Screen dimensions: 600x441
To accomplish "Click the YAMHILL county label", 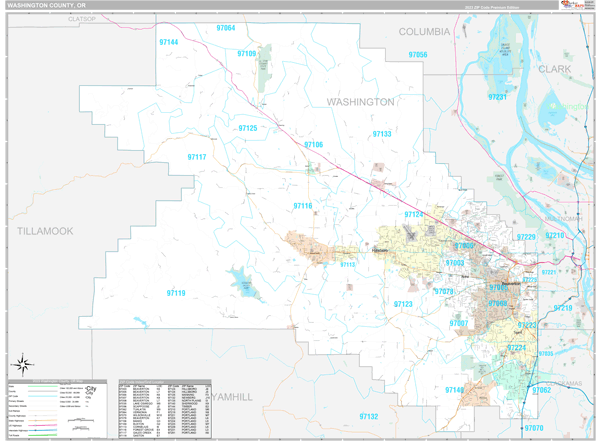I will [229, 397].
